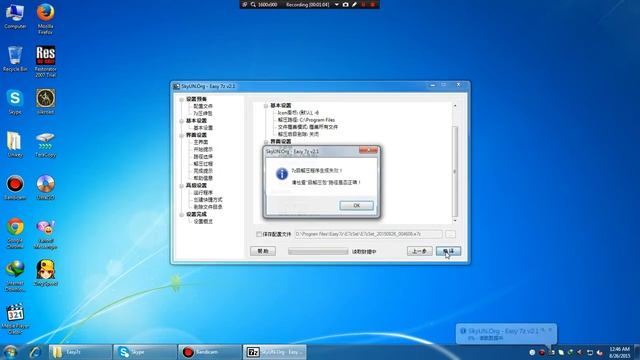Click the taskbar clock showing 12:46 AM
Screen dimensions: 640x360
coord(620,352)
